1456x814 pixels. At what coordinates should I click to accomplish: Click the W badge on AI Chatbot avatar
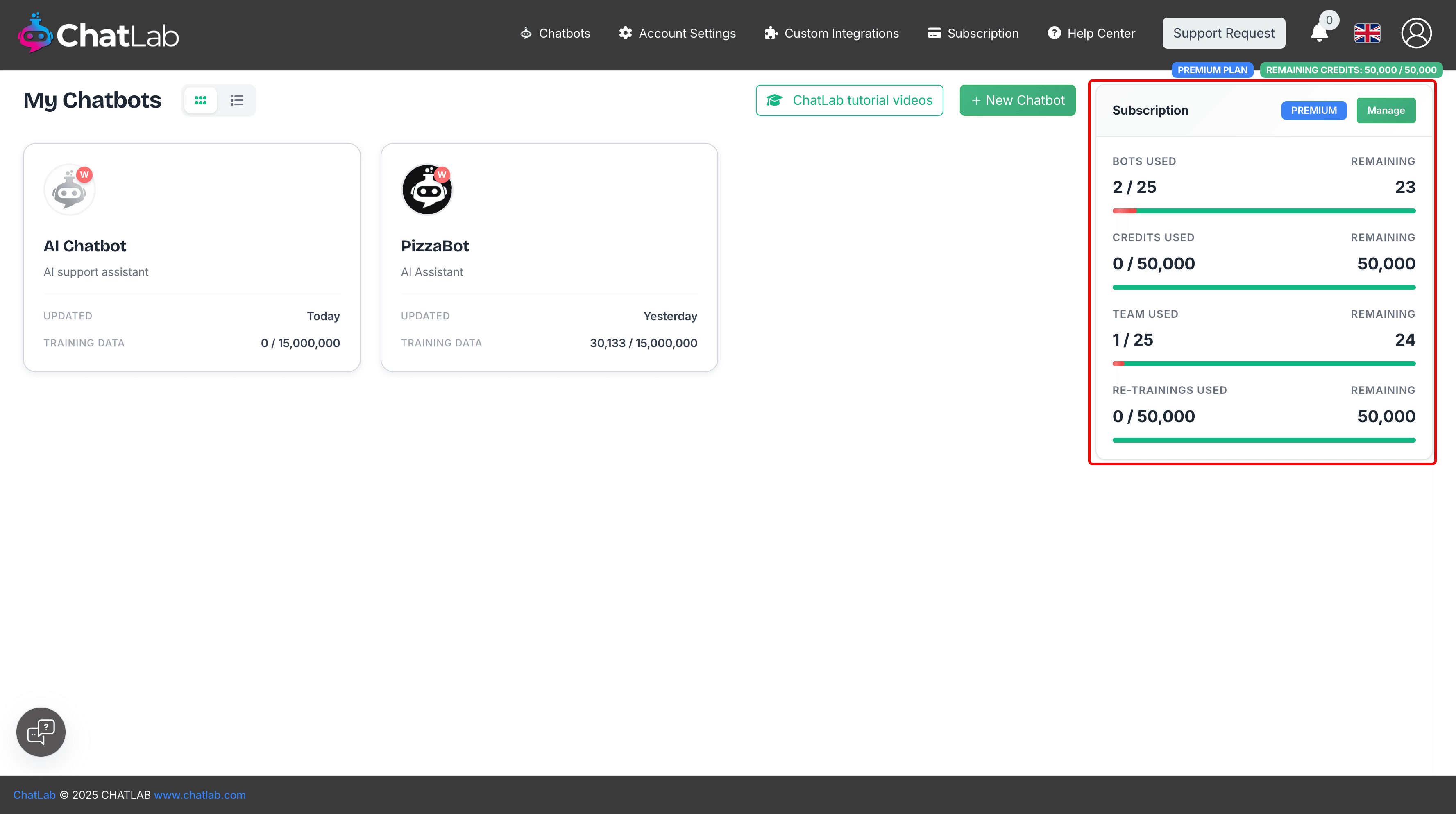pyautogui.click(x=84, y=174)
